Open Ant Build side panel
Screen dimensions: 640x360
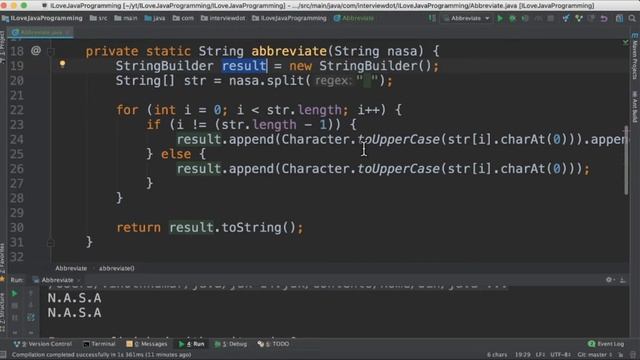pos(635,107)
